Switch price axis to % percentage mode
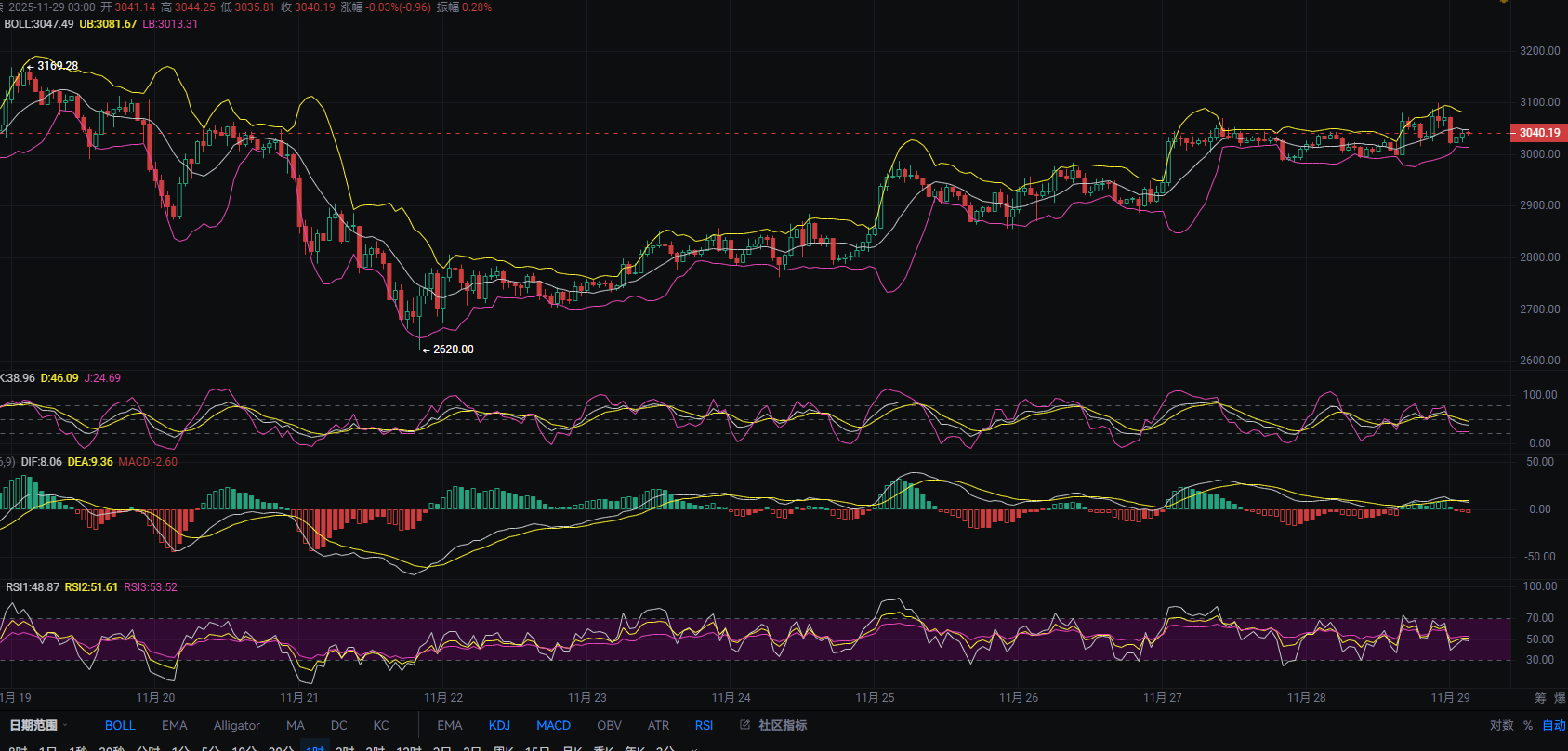The image size is (1568, 751). (1528, 725)
